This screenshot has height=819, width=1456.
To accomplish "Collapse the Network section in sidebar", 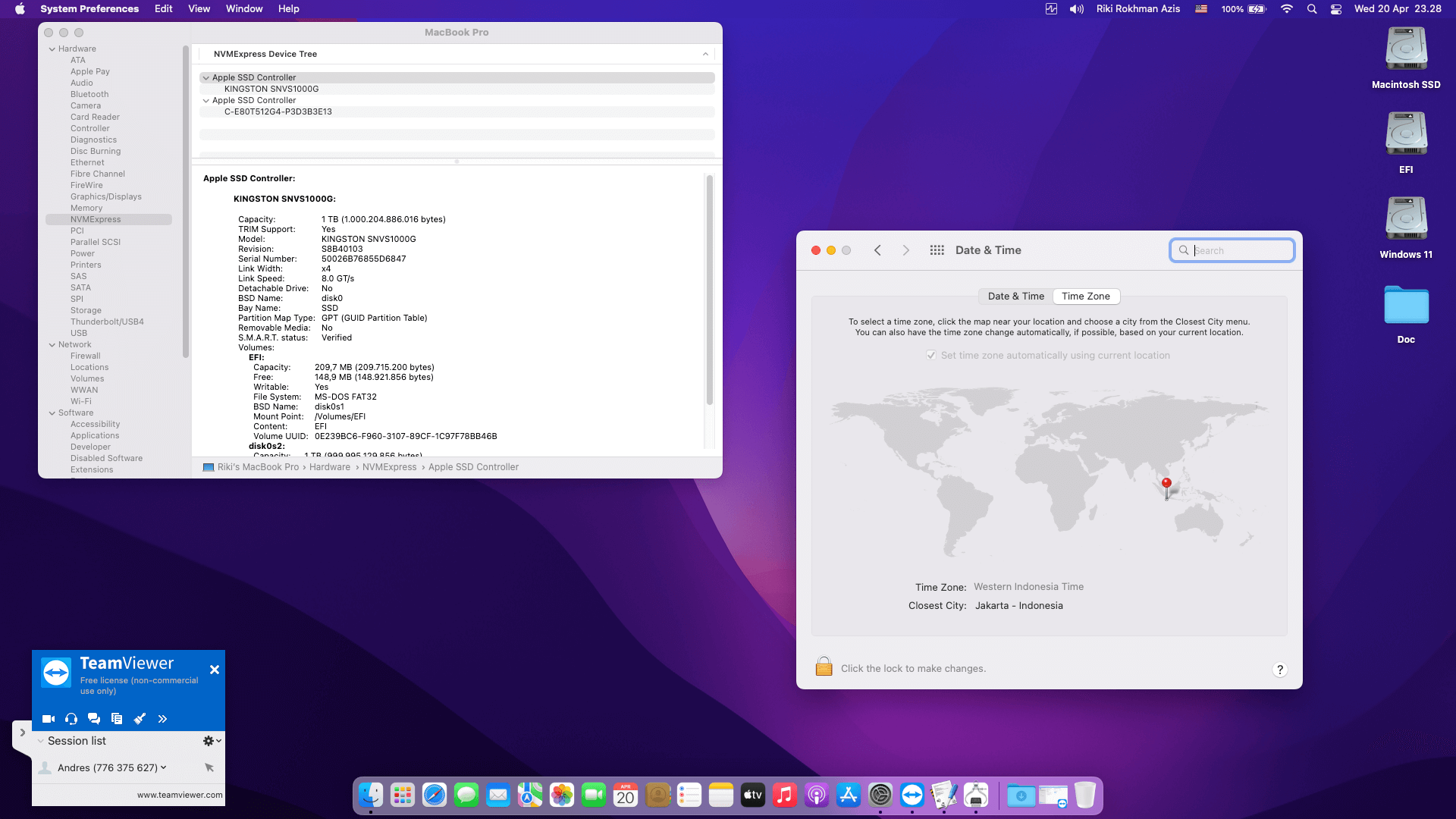I will pyautogui.click(x=52, y=345).
